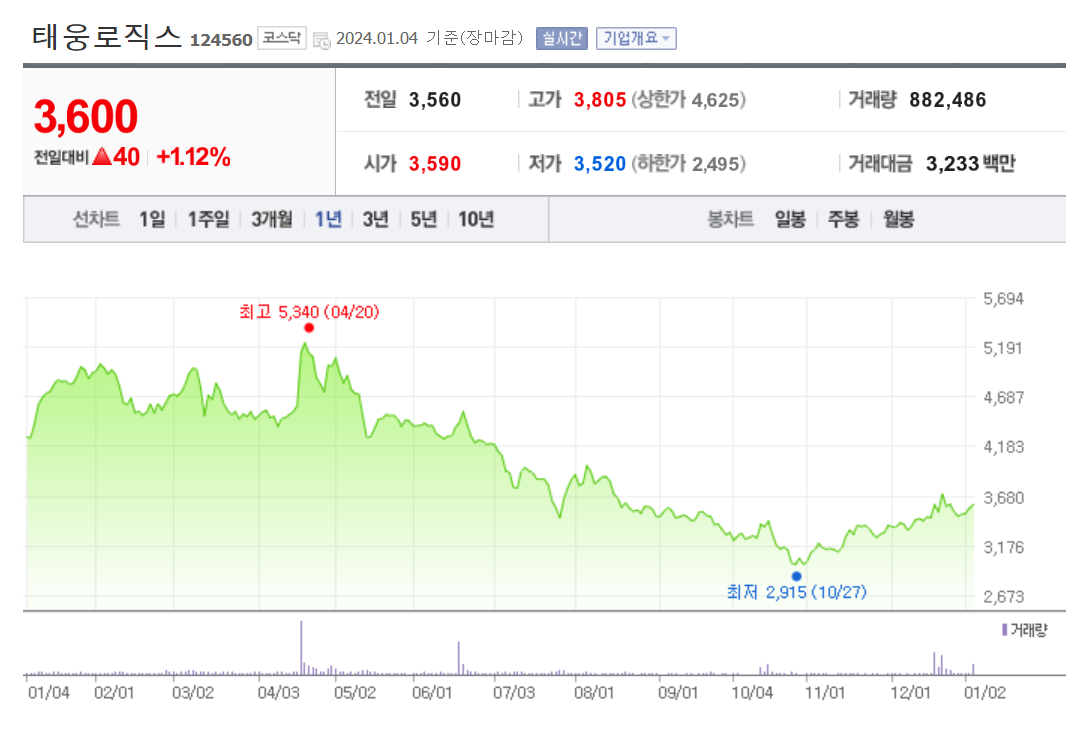Click the 상한가 4,625 text
Viewport: 1066px width, 735px height.
(689, 100)
